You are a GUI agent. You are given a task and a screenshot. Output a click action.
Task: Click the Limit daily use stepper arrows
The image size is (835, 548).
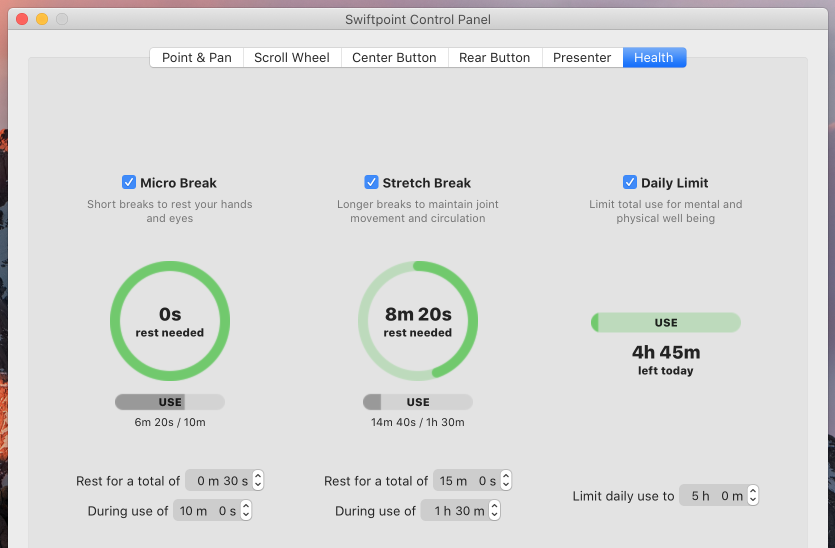pos(752,495)
